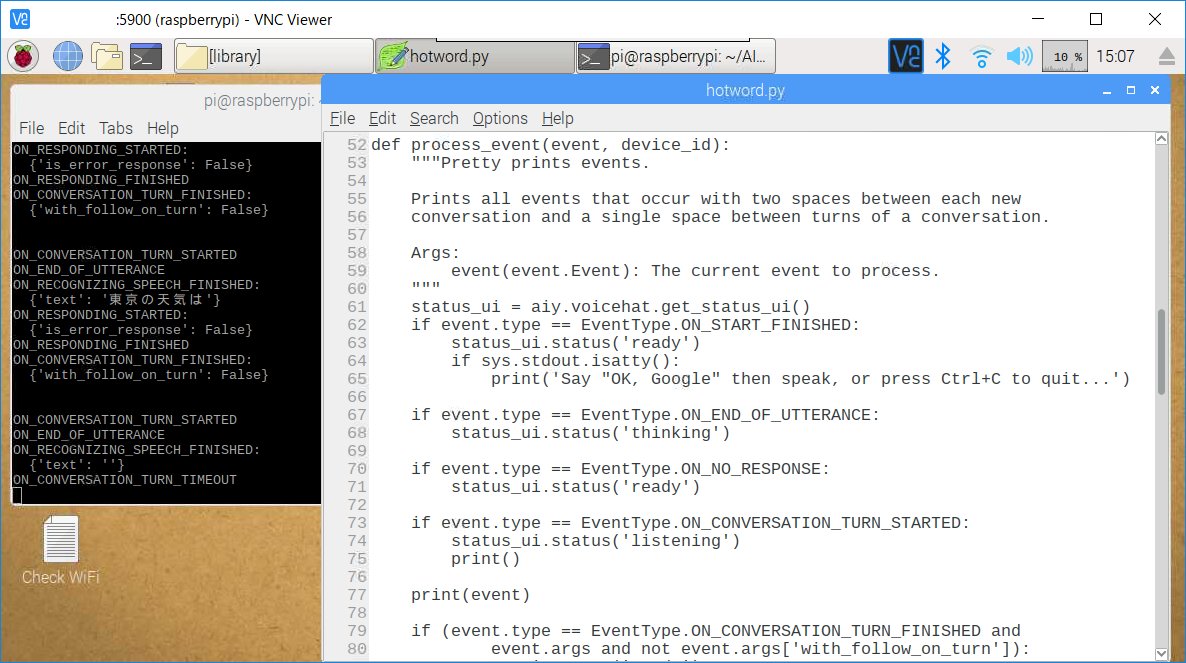Switch to the [library] taskbar window
The width and height of the screenshot is (1186, 663).
274,57
